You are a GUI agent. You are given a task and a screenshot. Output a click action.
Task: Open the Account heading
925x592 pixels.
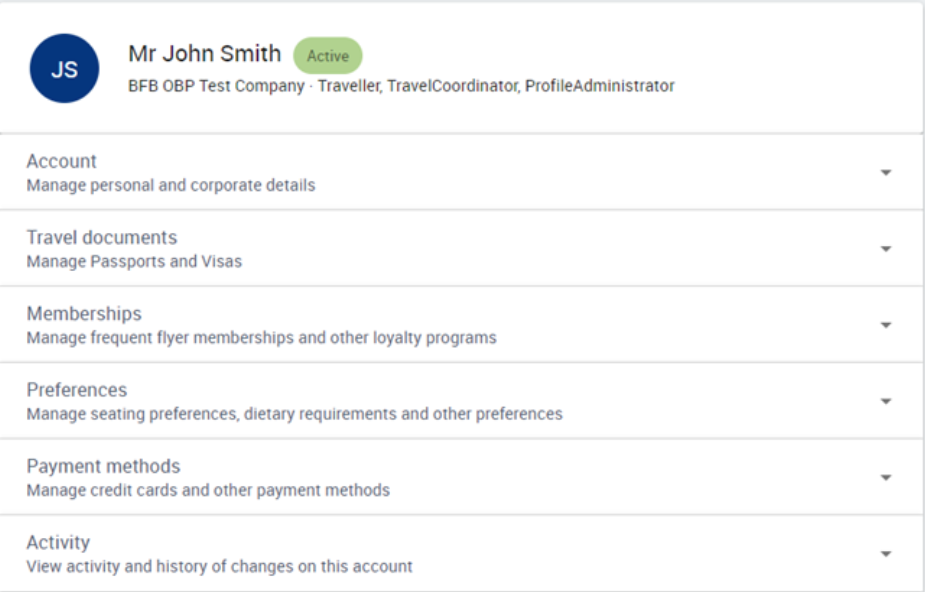coord(61,161)
